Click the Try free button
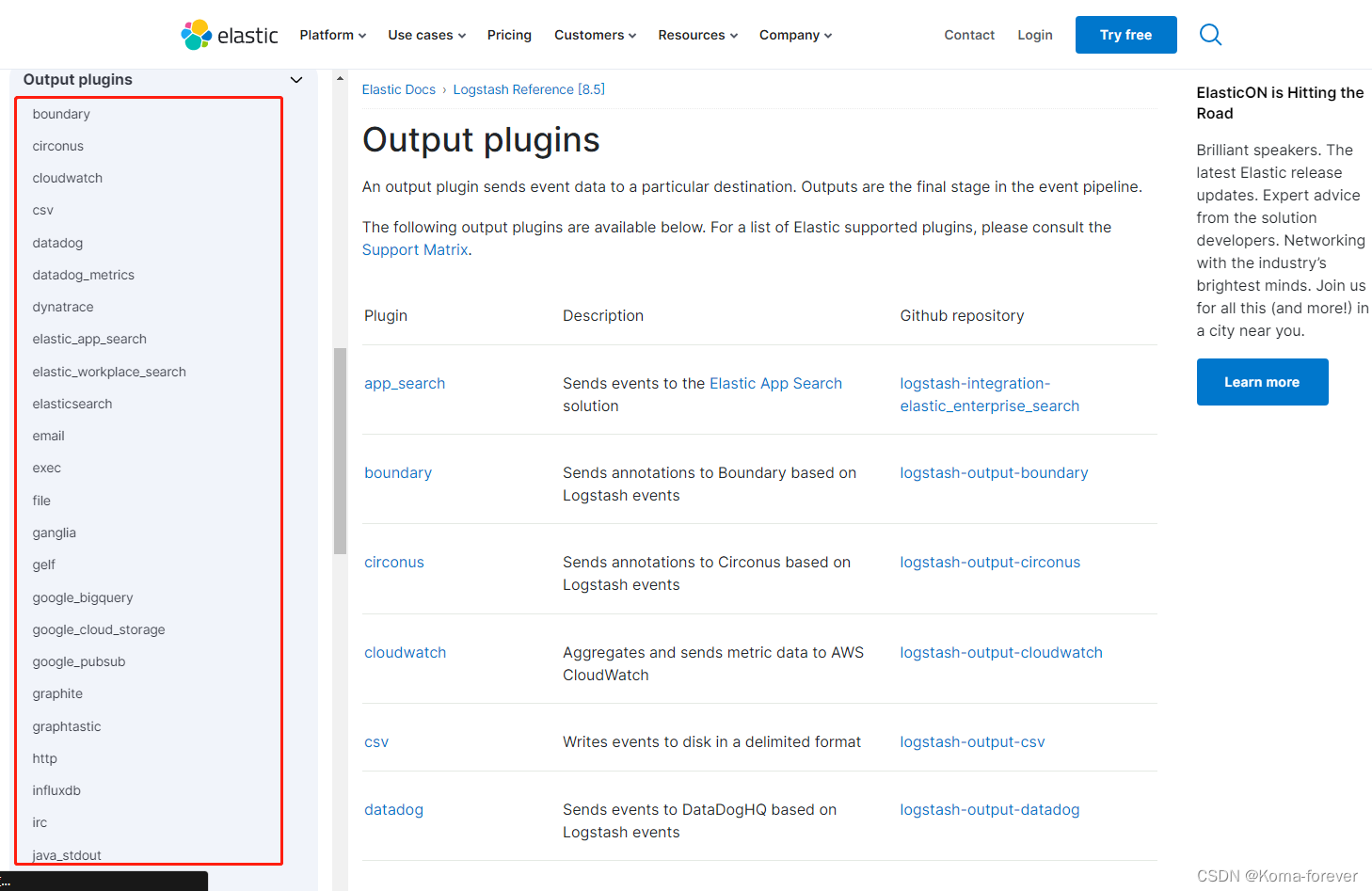This screenshot has height=891, width=1372. pyautogui.click(x=1125, y=35)
